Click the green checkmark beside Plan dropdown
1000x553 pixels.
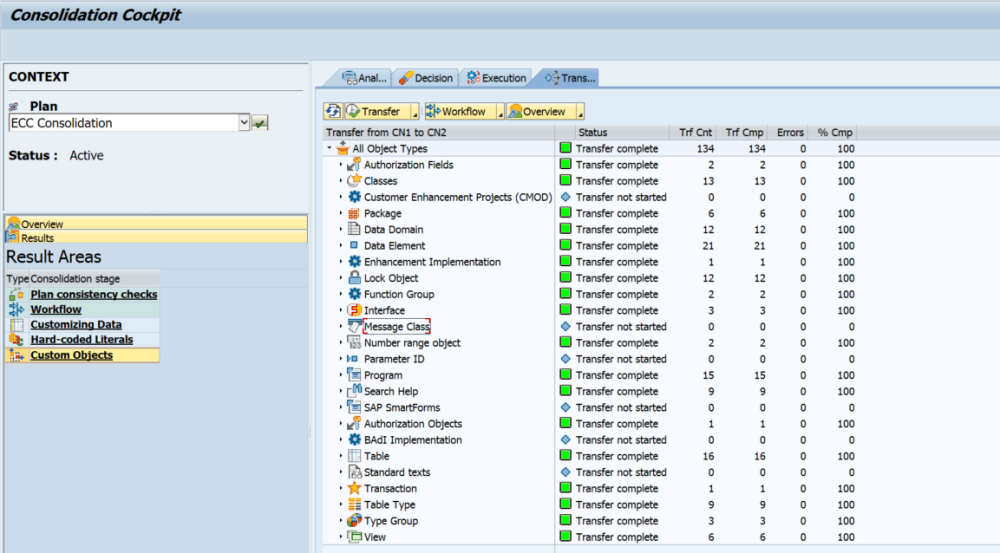[x=260, y=123]
